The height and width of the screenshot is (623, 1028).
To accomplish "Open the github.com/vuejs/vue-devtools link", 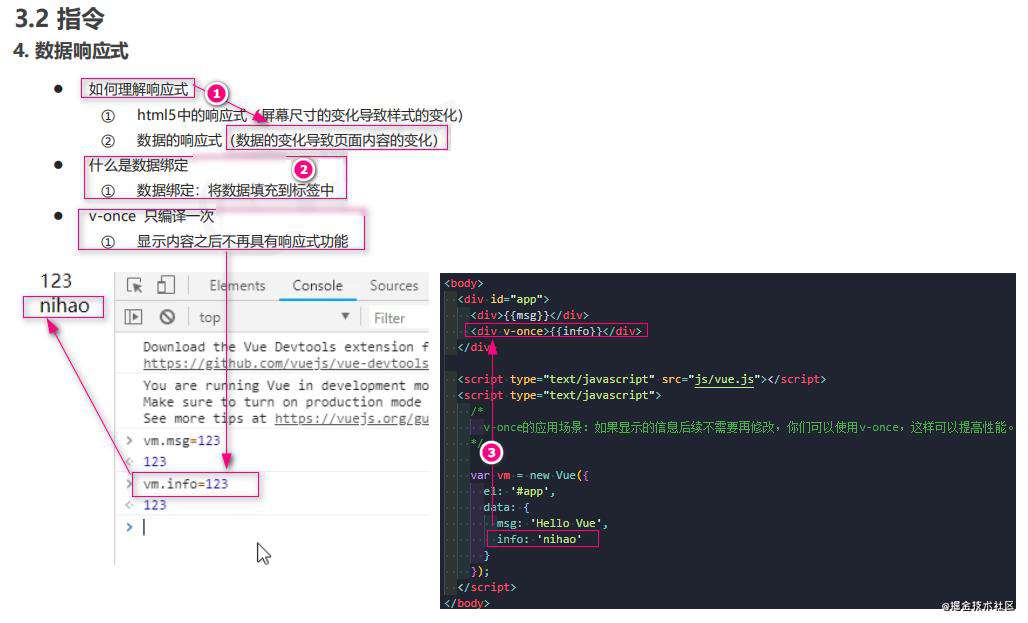I will click(285, 363).
